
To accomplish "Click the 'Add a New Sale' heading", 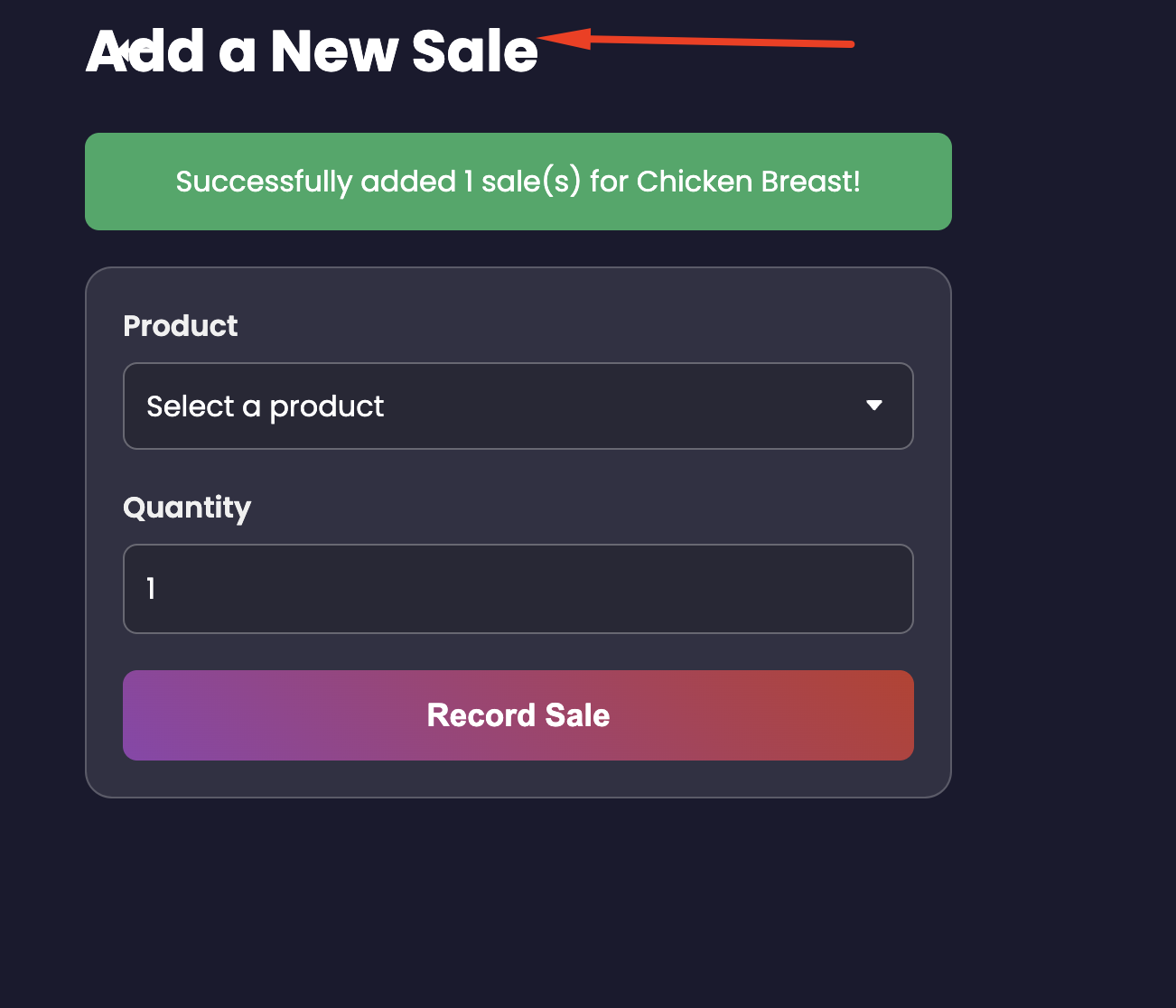I will [312, 51].
